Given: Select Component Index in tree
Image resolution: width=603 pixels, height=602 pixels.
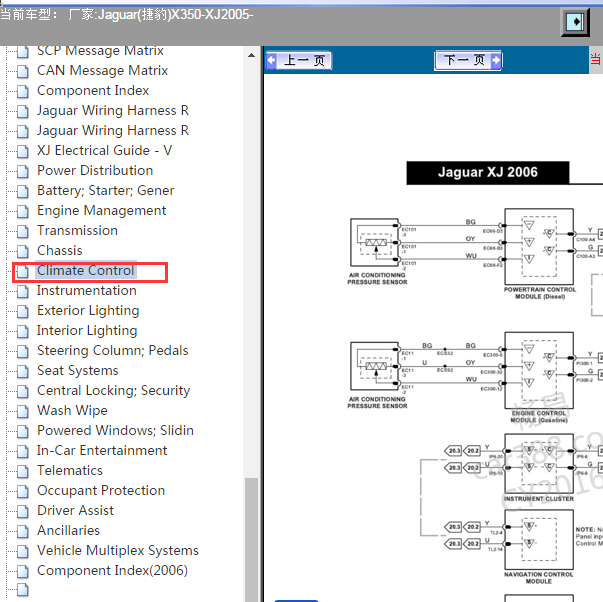Looking at the screenshot, I should pyautogui.click(x=93, y=90).
